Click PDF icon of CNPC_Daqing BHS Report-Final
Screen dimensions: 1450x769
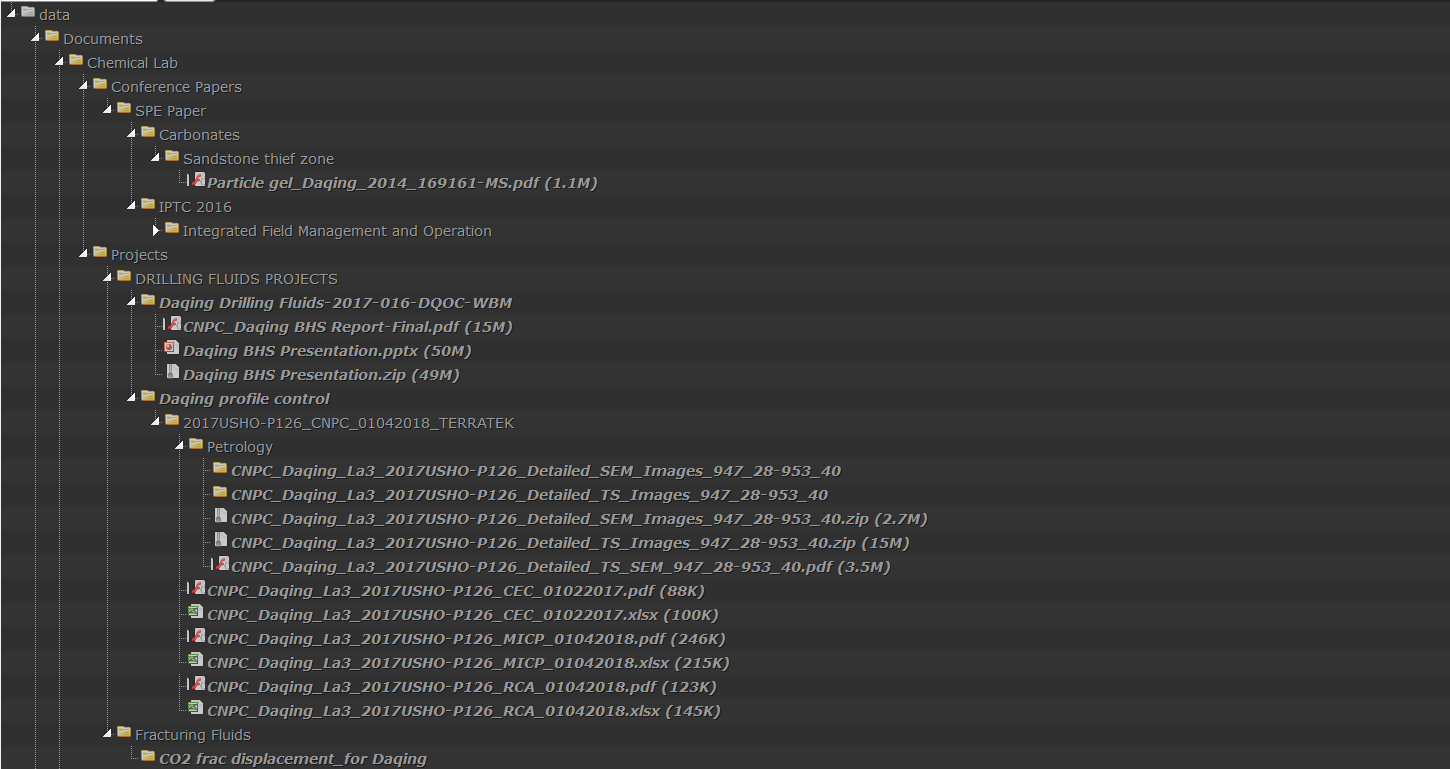click(x=174, y=324)
